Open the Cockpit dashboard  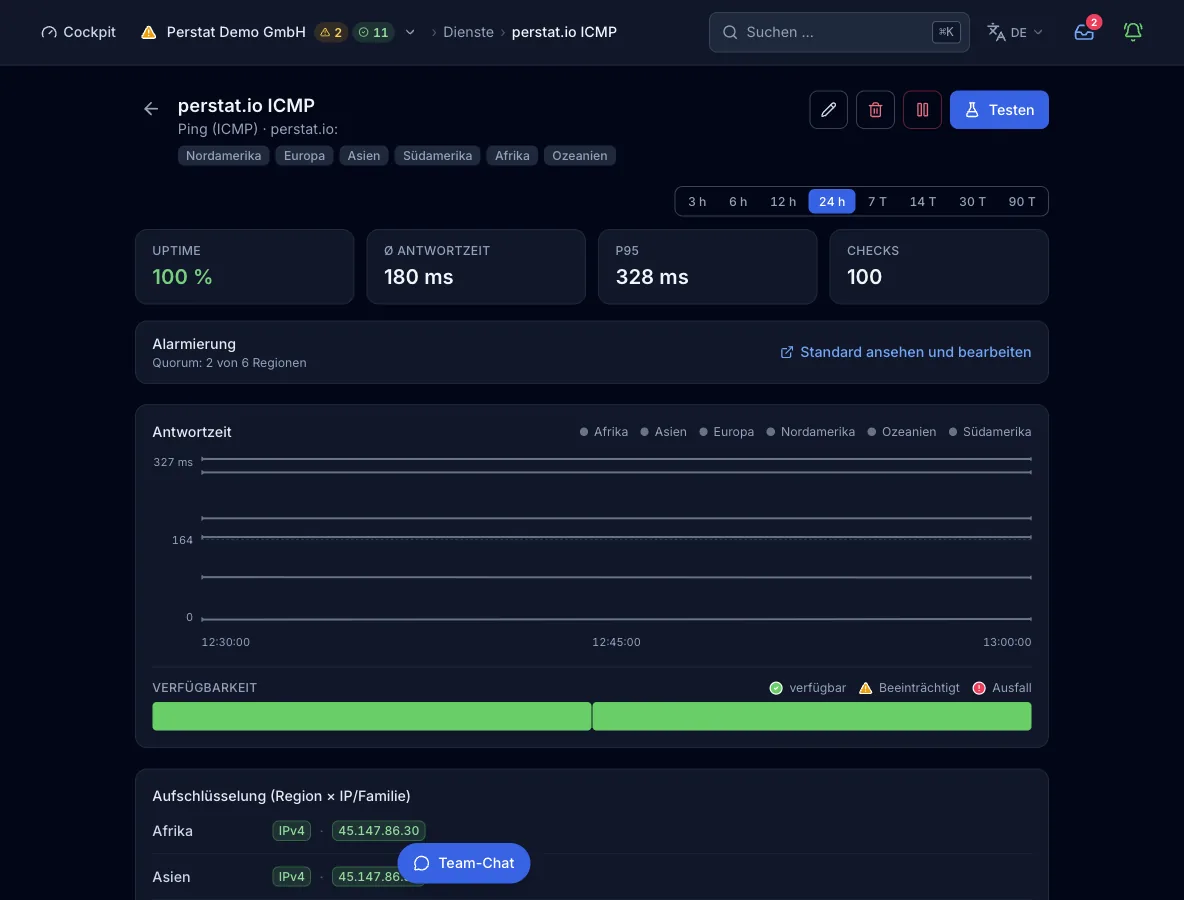pos(79,32)
